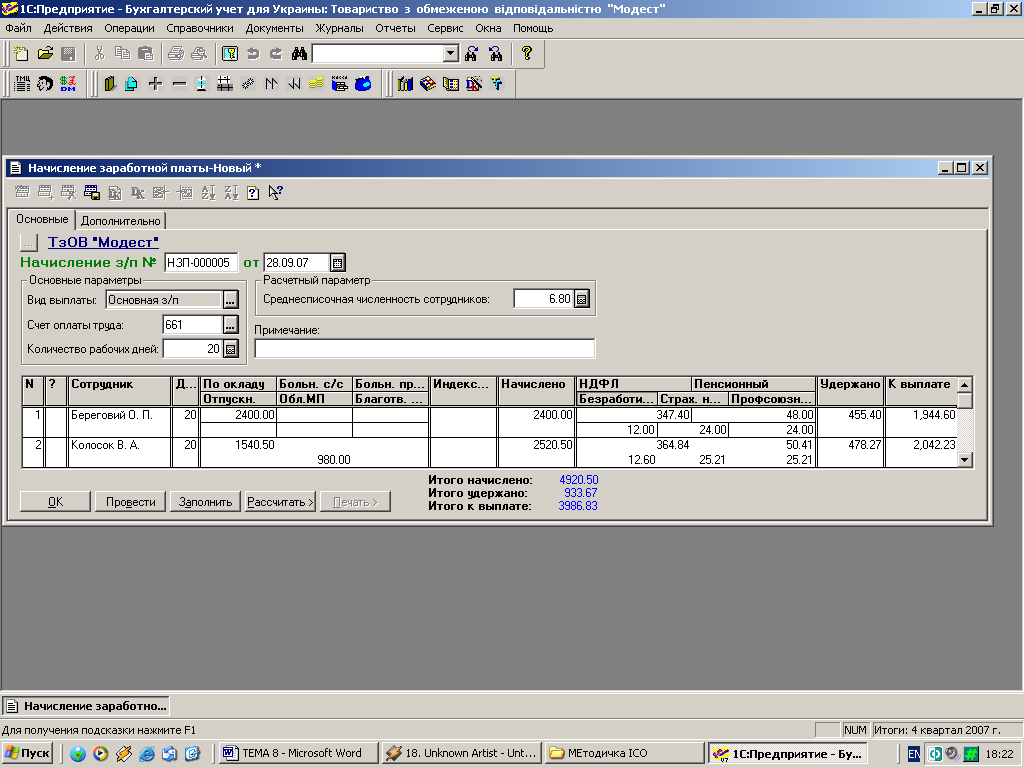1024x768 pixels.
Task: Open the Файл menu
Action: [18, 28]
